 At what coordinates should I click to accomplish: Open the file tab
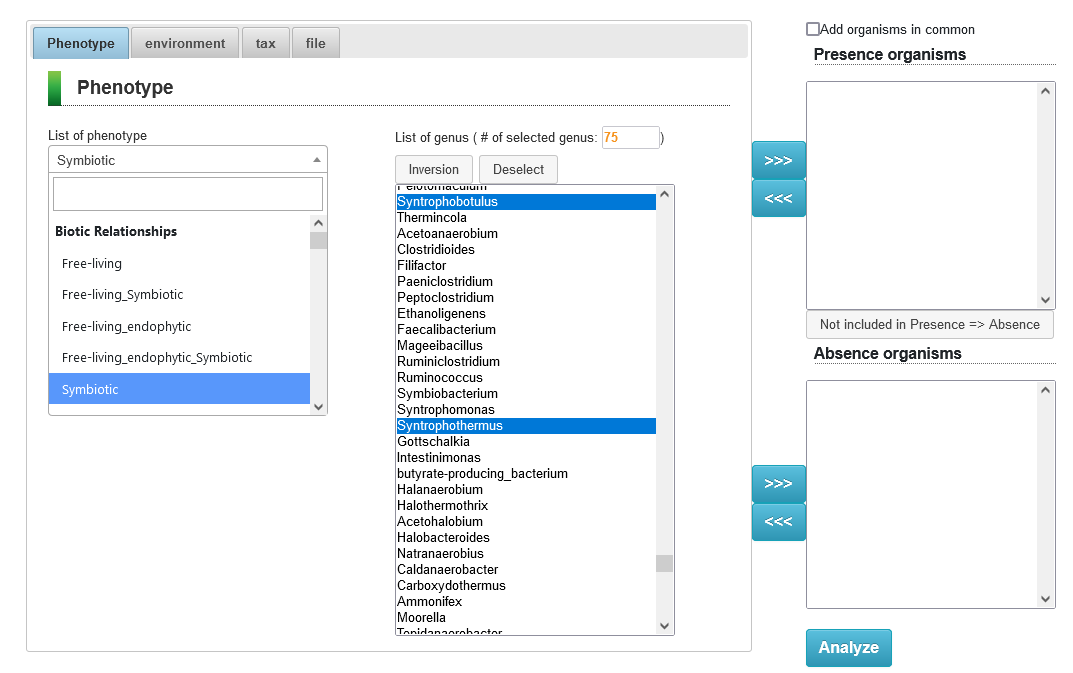pos(316,43)
